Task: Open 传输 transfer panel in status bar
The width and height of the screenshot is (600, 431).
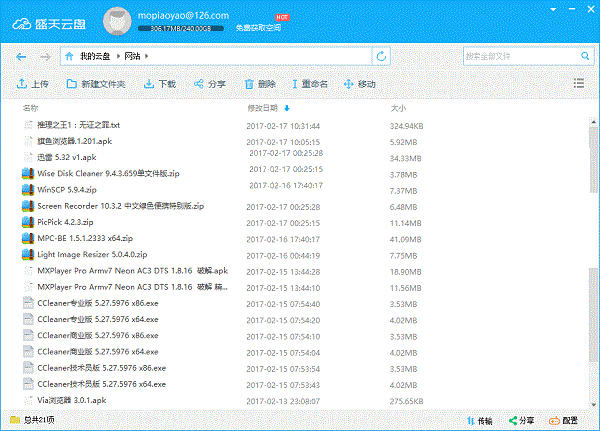Action: [x=479, y=421]
